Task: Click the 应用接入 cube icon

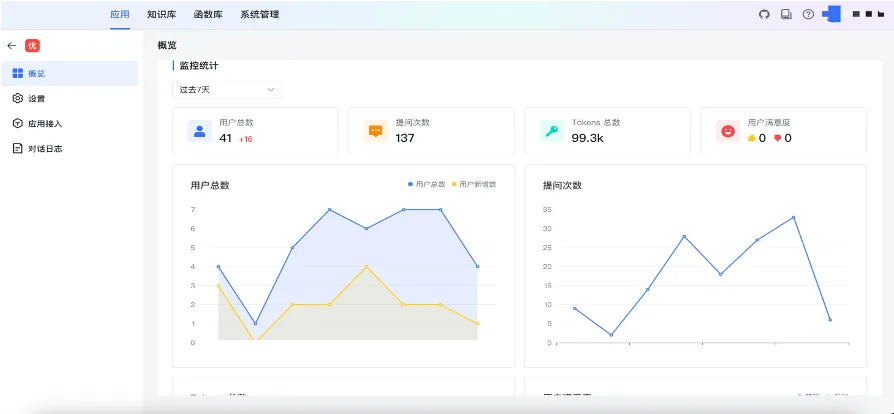Action: coord(18,123)
